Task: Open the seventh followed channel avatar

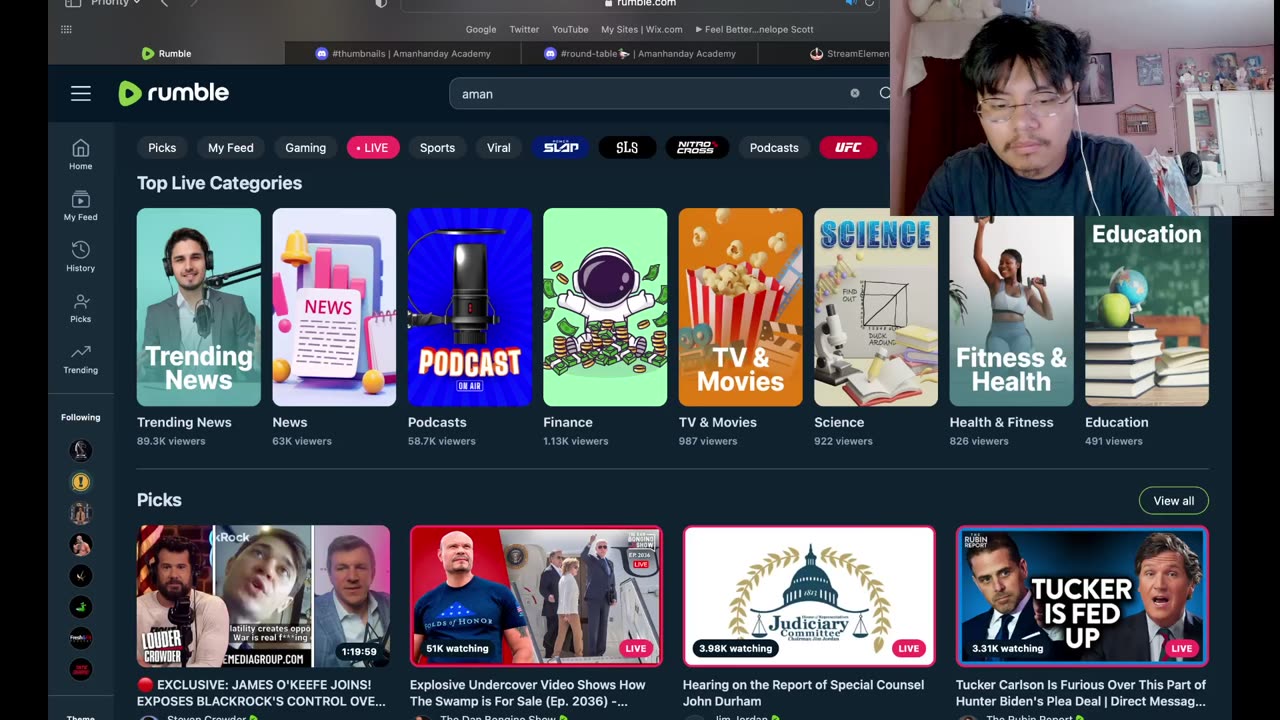Action: (81, 637)
